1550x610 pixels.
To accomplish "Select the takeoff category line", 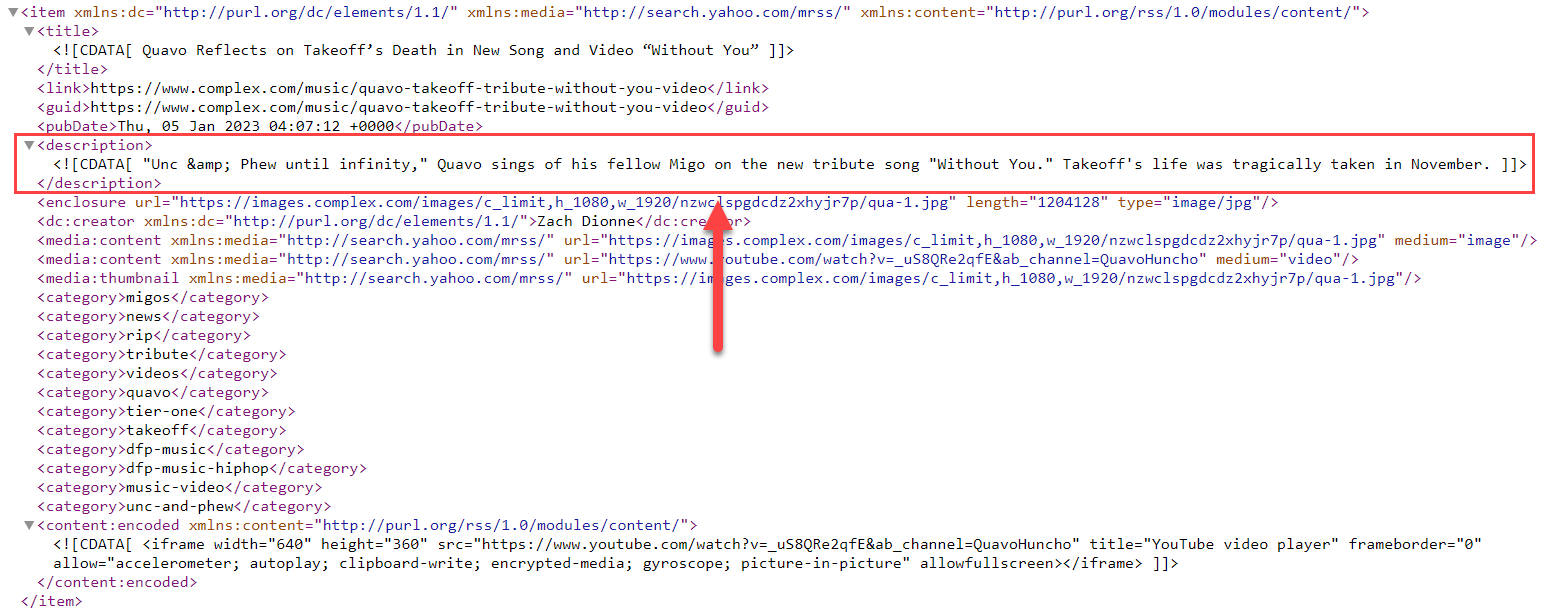I will 162,431.
